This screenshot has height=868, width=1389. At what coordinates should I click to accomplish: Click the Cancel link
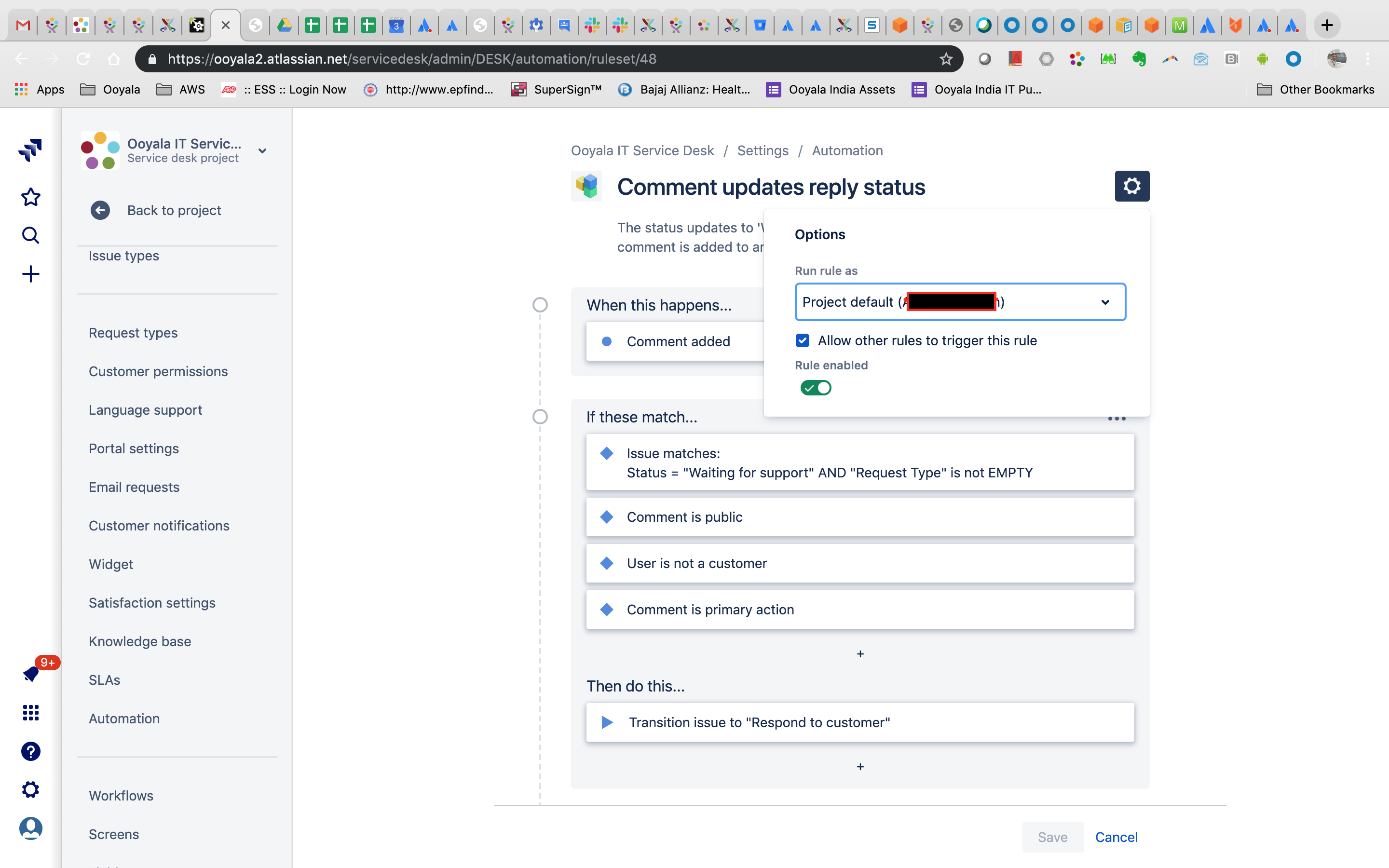1116,837
